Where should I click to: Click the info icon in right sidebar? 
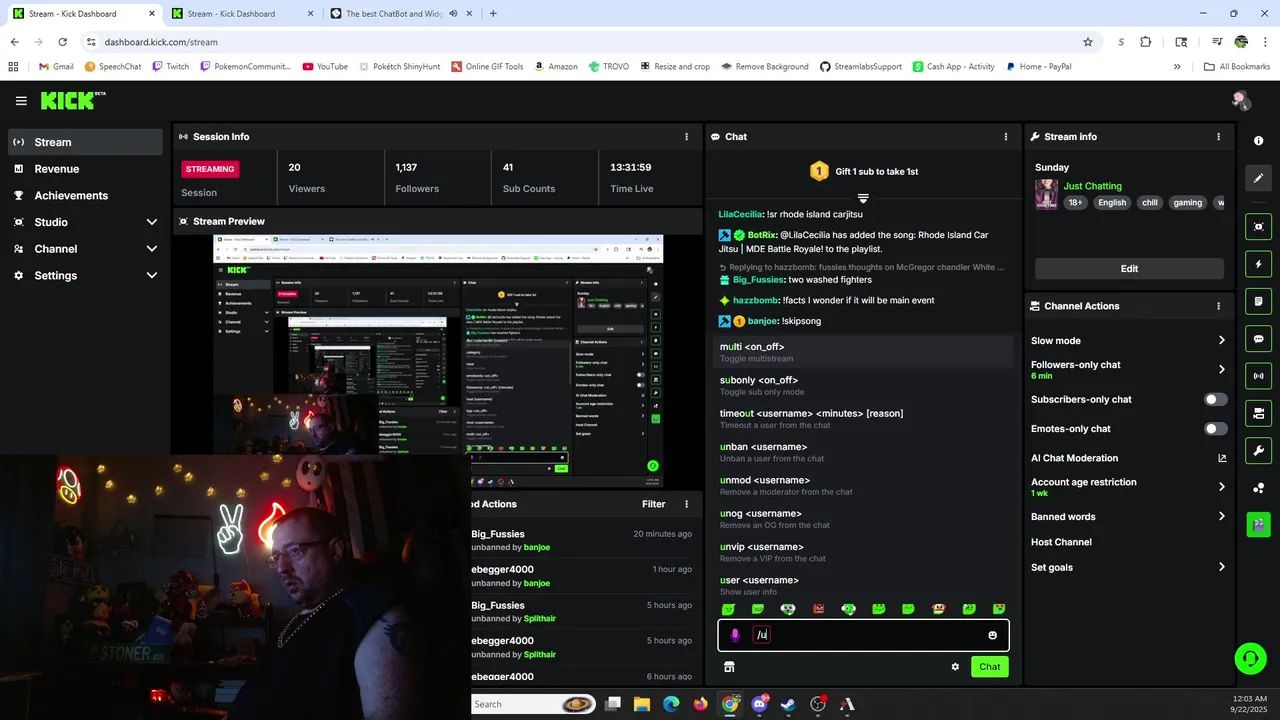tap(1259, 141)
